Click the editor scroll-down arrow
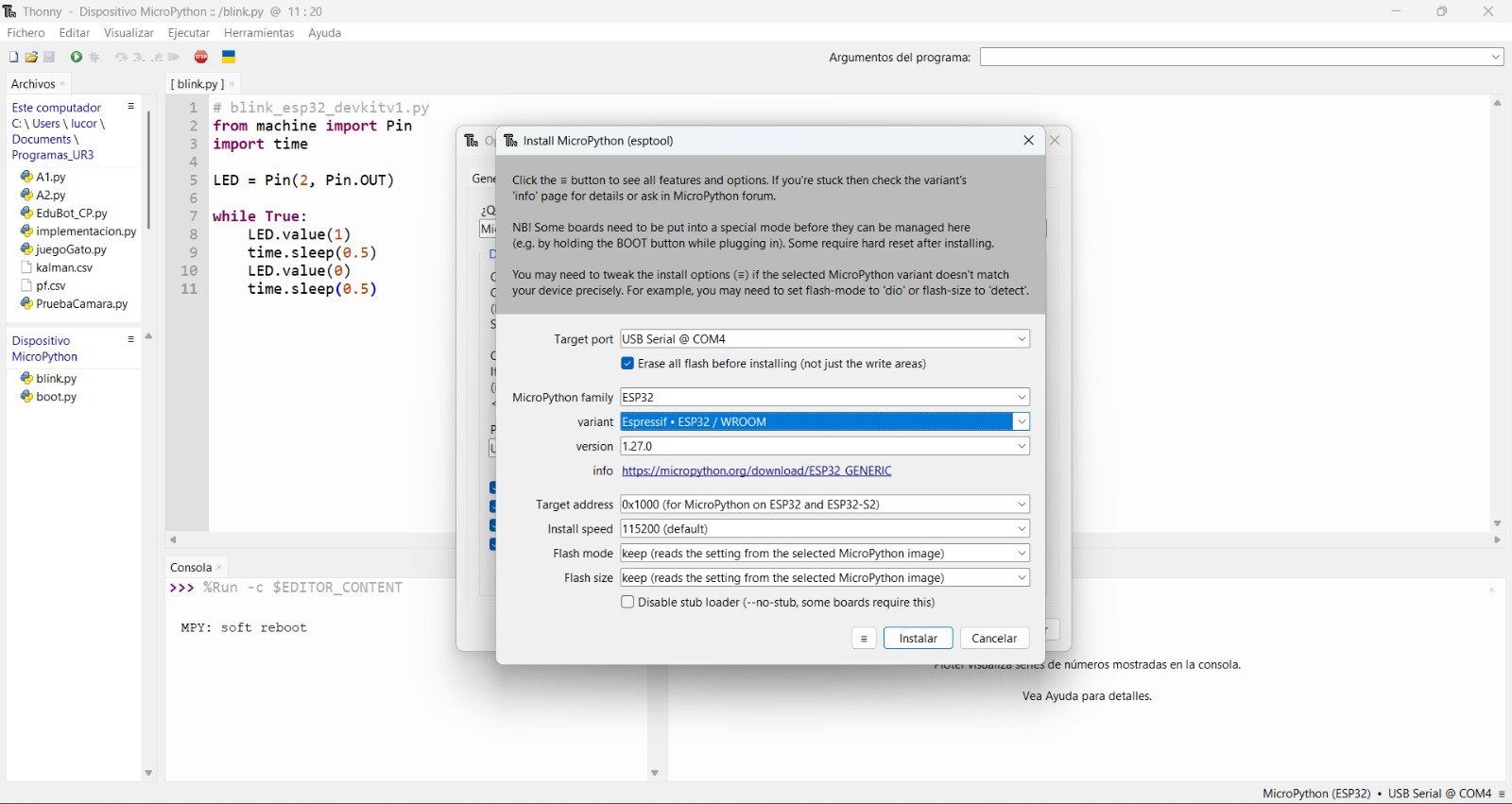This screenshot has width=1512, height=804. pyautogui.click(x=1498, y=523)
